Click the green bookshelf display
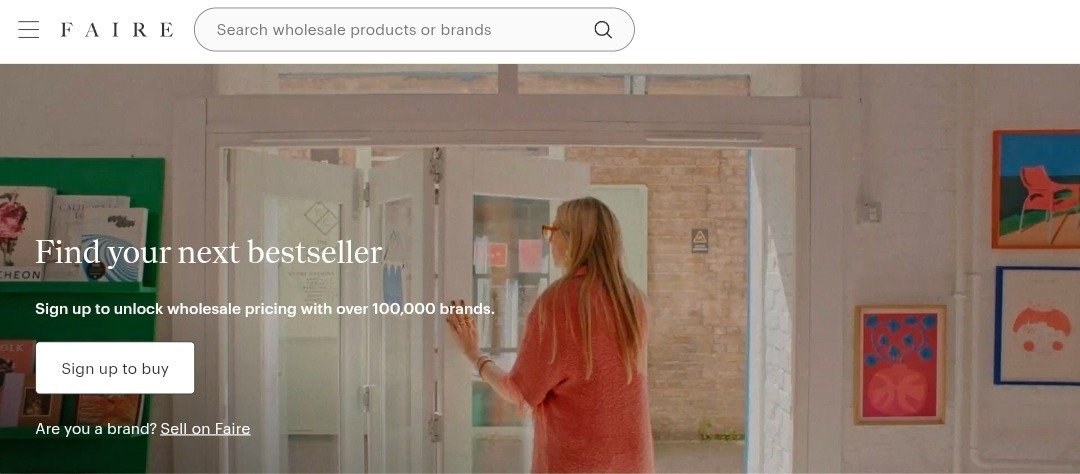The height and width of the screenshot is (474, 1080). pos(82,313)
